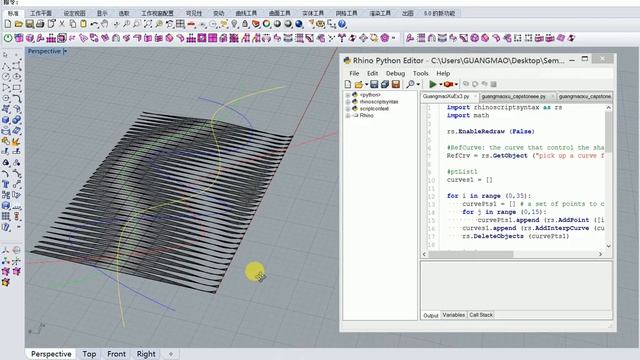This screenshot has height=360, width=640.
Task: Click orange Save As icon in Python Editor
Action: (x=396, y=84)
